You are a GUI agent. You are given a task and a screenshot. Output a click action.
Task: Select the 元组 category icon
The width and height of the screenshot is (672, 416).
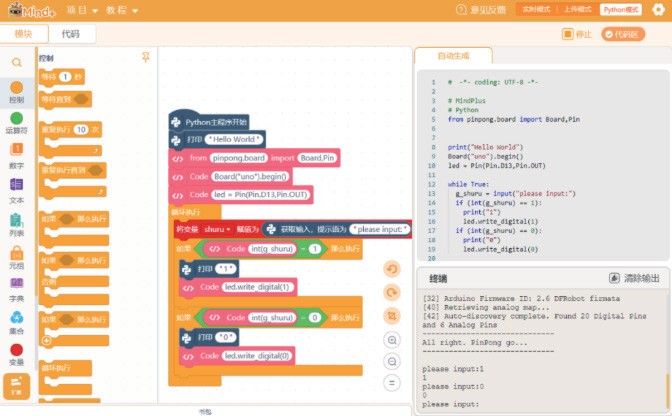click(16, 253)
